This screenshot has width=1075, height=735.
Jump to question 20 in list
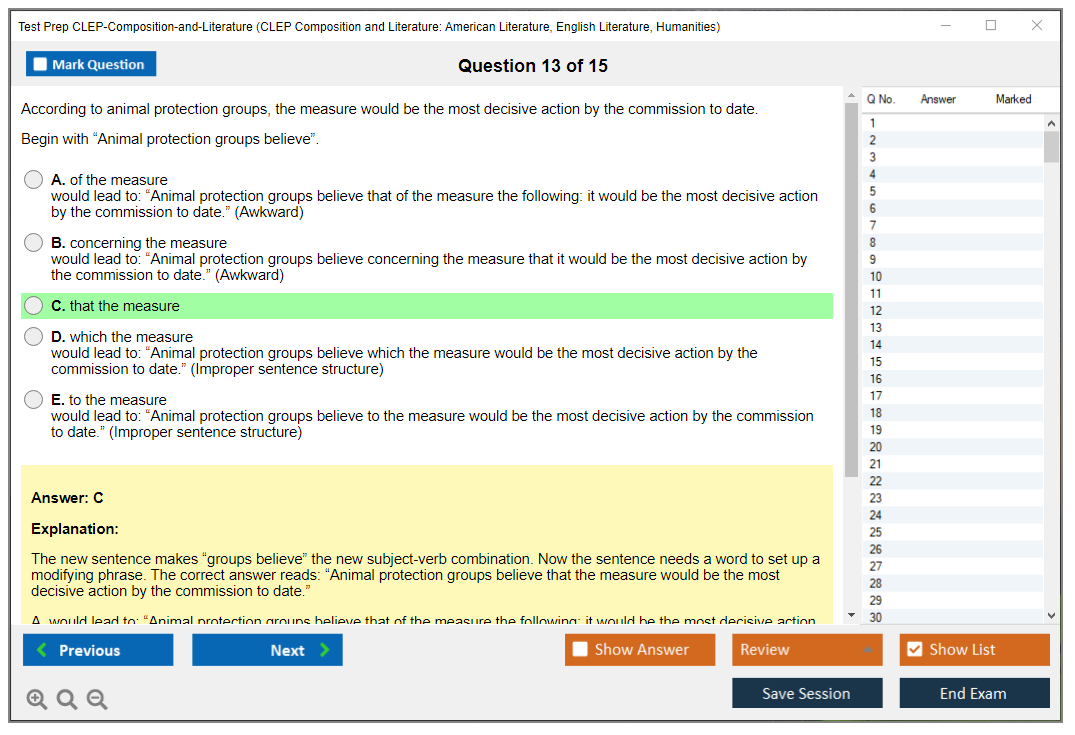click(876, 447)
